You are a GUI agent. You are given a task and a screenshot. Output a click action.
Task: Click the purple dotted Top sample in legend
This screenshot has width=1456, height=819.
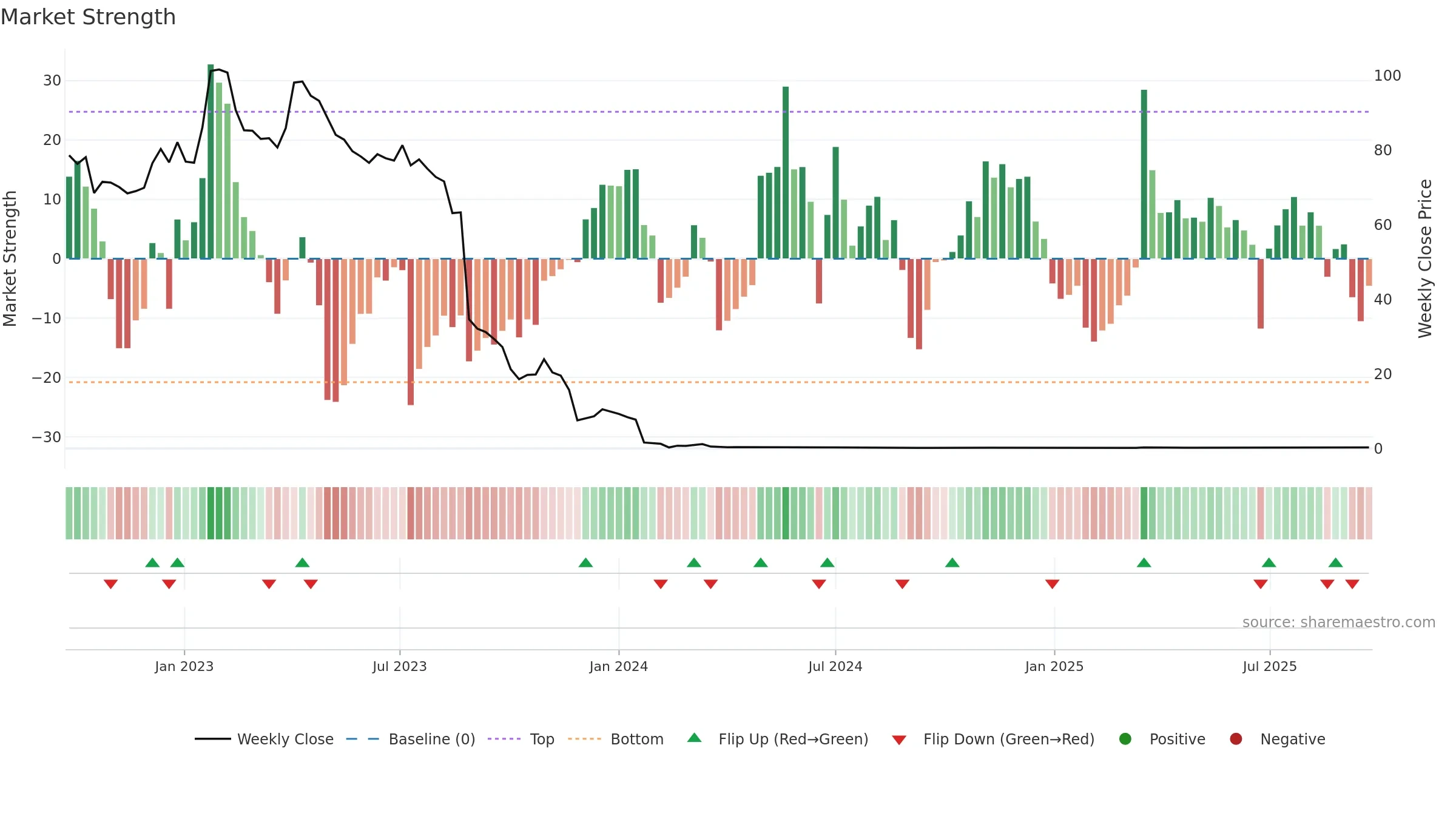pos(504,739)
